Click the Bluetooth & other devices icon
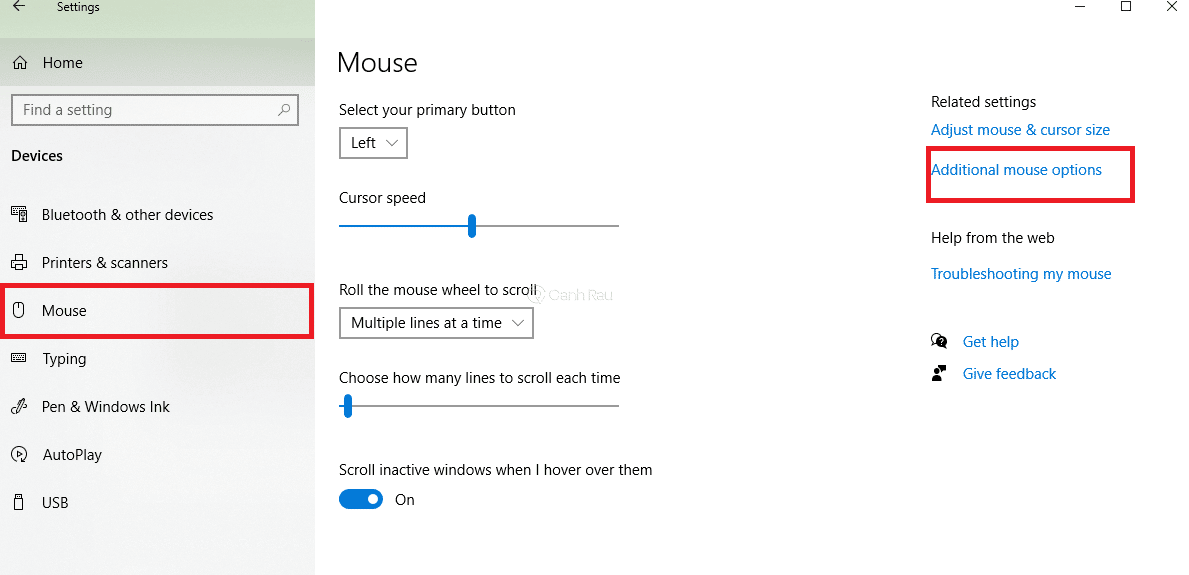 (19, 214)
